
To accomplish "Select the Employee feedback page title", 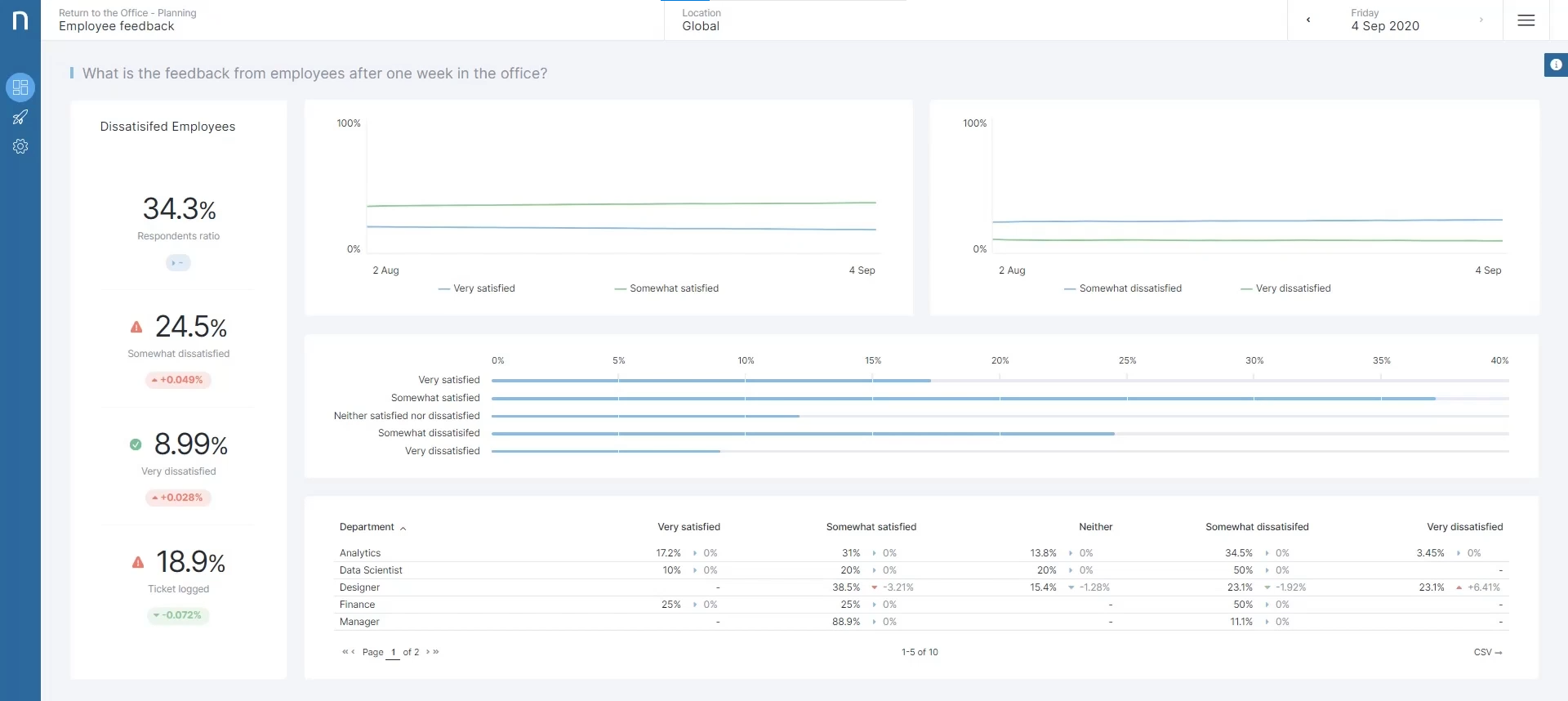I will [117, 26].
